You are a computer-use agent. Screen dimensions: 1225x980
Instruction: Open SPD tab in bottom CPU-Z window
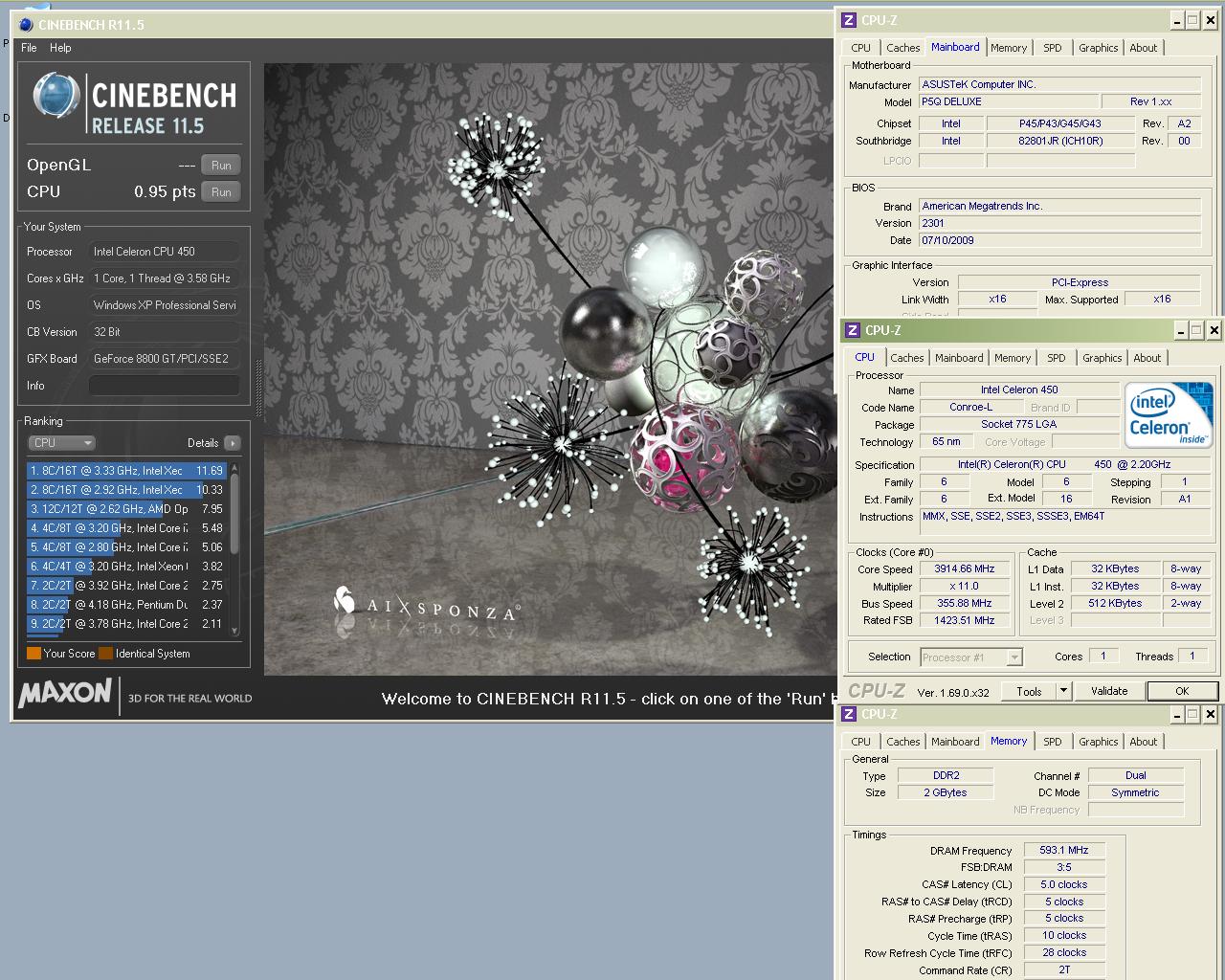click(1053, 742)
